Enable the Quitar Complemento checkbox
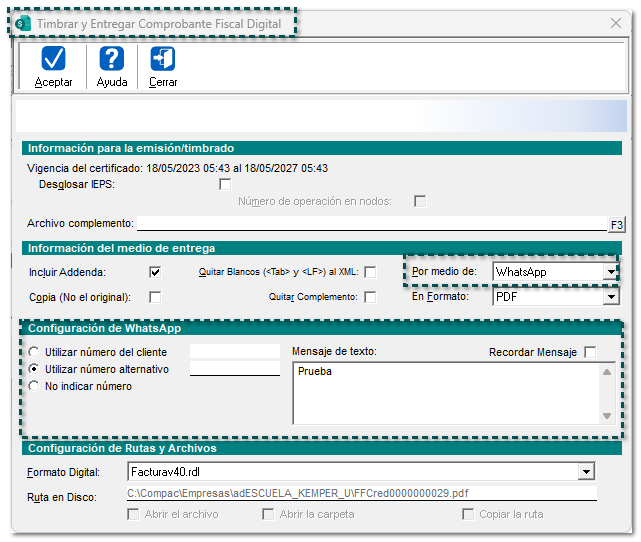The width and height of the screenshot is (641, 542). point(370,297)
